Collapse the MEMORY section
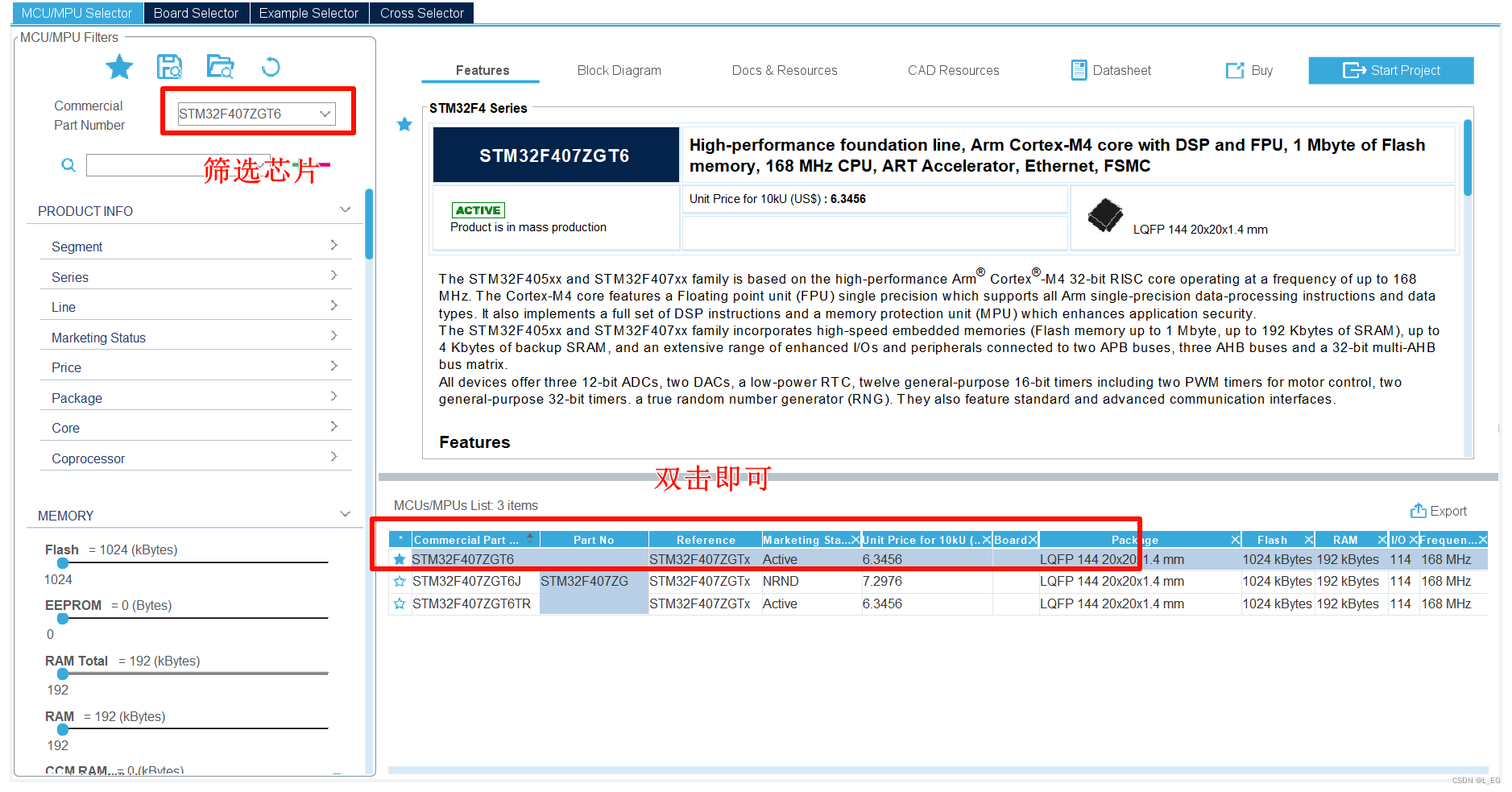Screen dimensions: 1512x792 point(346,514)
